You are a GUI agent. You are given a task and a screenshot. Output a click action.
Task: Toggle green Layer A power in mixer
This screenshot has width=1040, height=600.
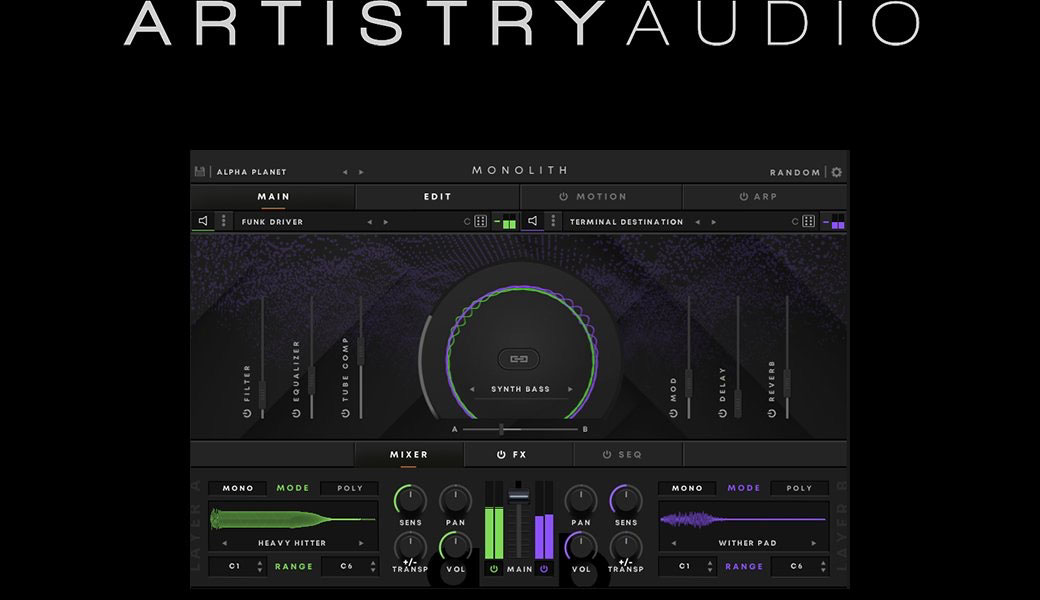[x=493, y=569]
